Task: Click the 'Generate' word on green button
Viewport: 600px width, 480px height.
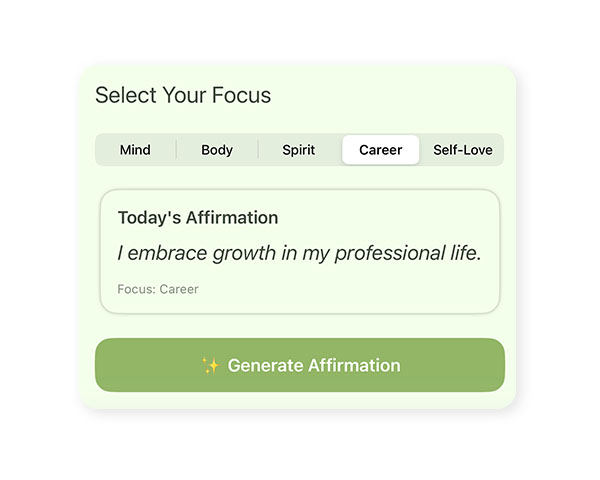Action: pyautogui.click(x=264, y=366)
